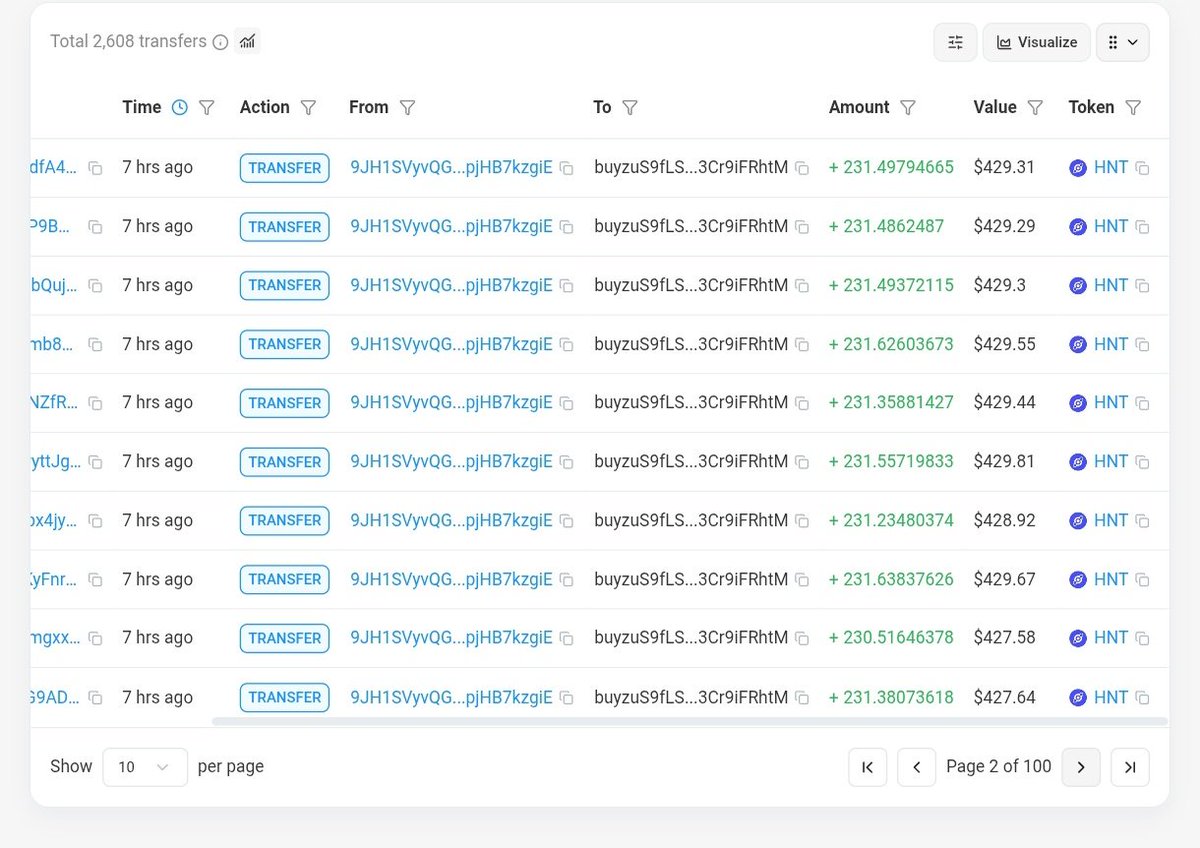1200x848 pixels.
Task: Filter by the Action column
Action: 309,107
